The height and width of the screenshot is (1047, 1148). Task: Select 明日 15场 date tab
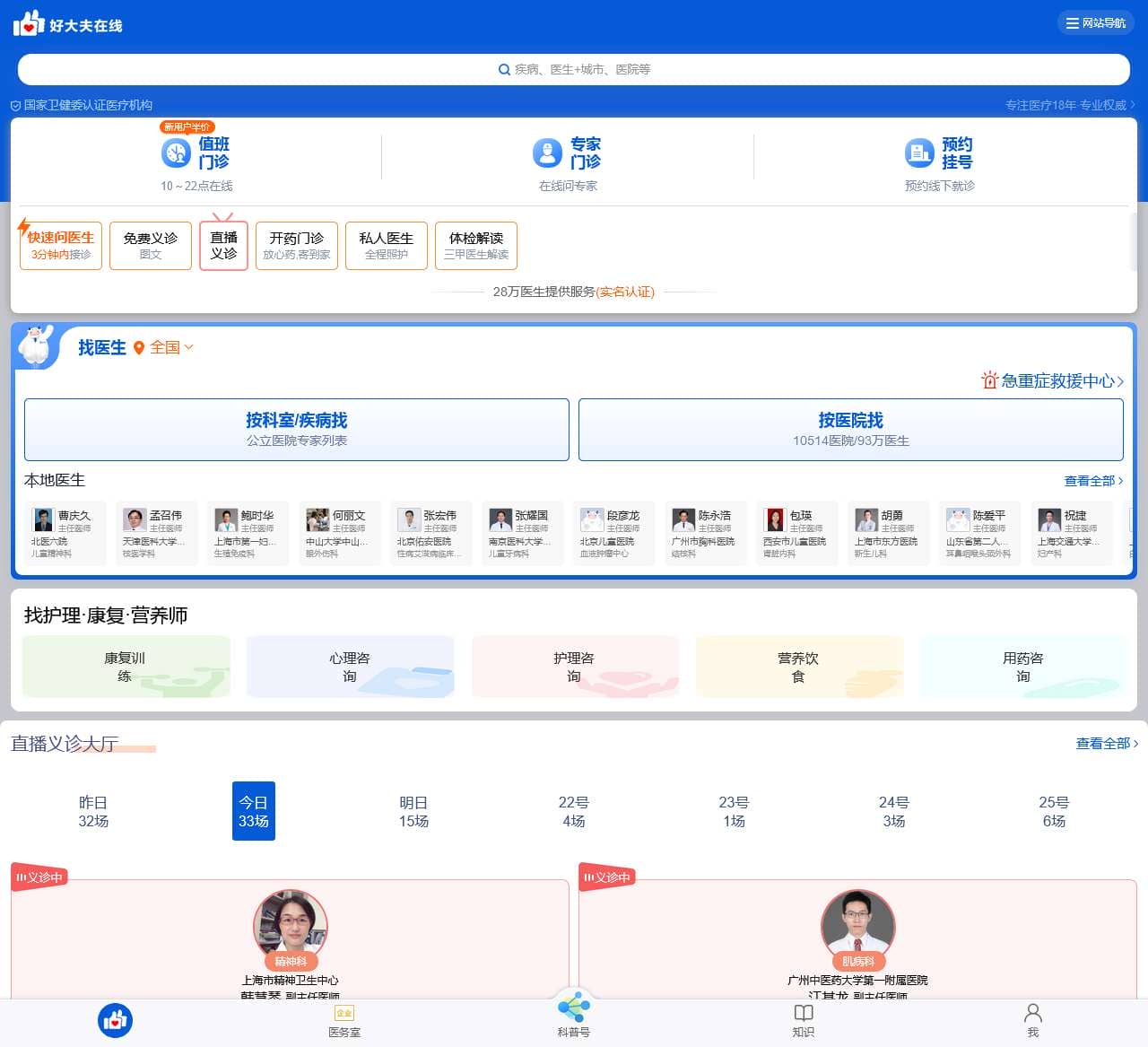[413, 811]
